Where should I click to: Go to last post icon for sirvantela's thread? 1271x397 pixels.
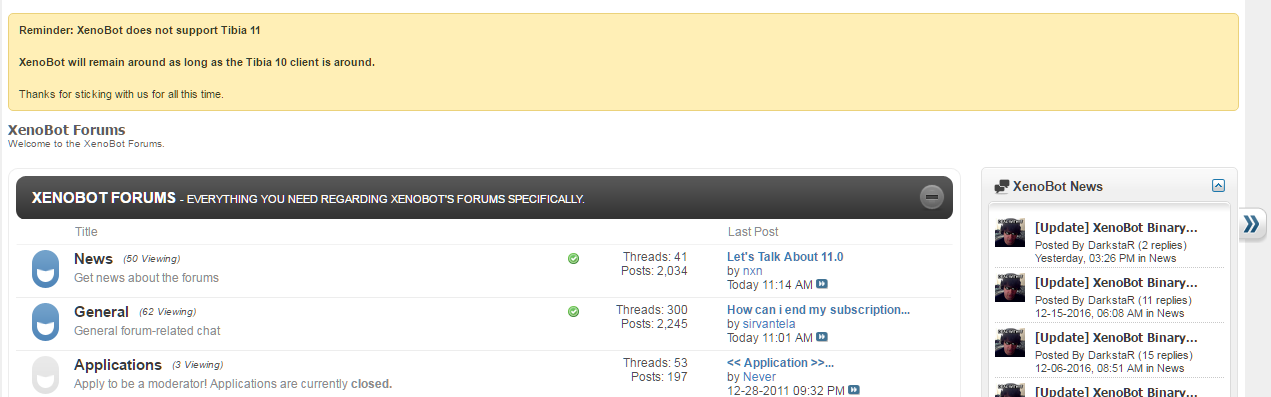coord(822,338)
